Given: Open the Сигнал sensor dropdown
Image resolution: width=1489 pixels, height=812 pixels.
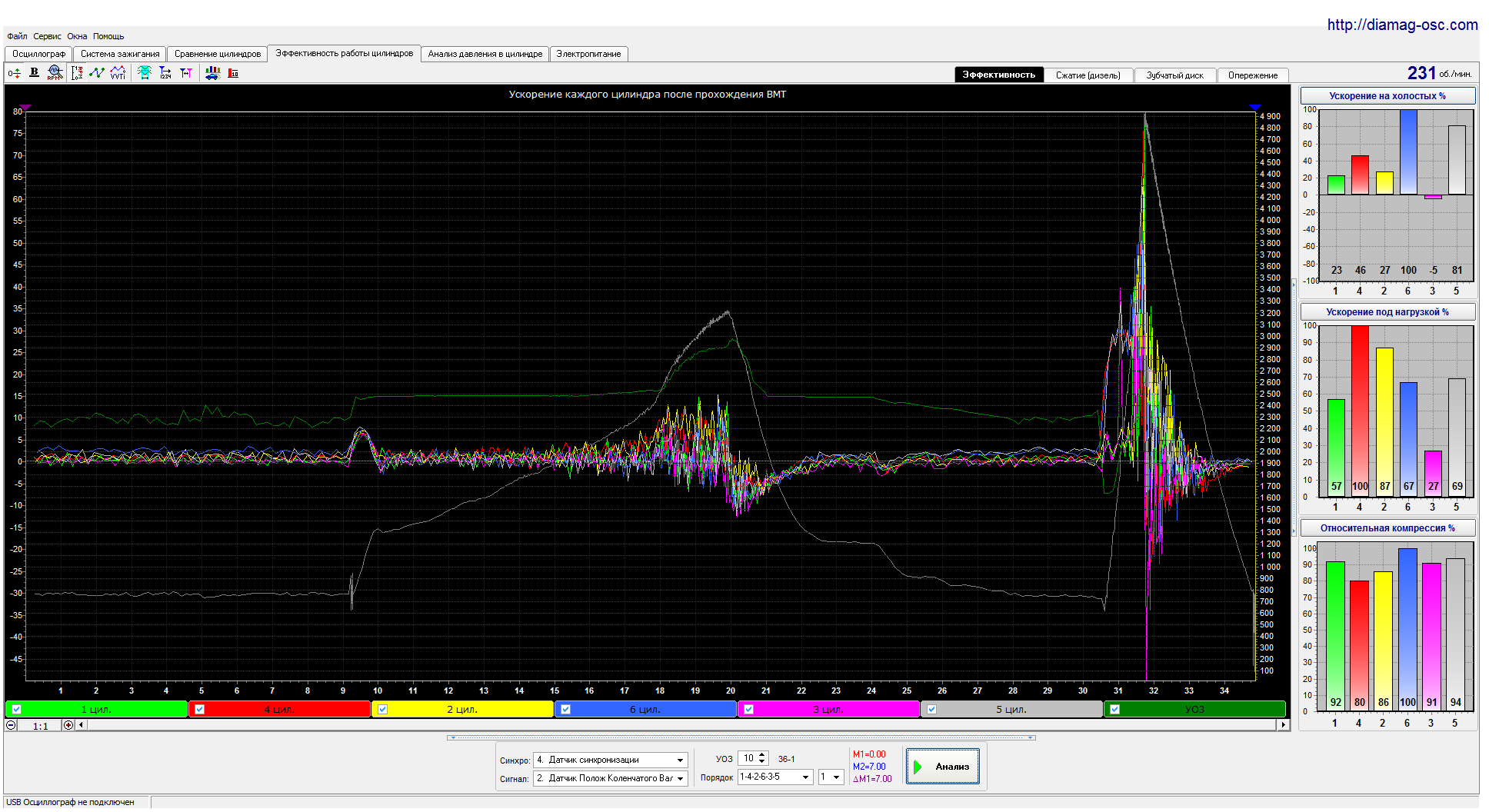Looking at the screenshot, I should [x=611, y=778].
